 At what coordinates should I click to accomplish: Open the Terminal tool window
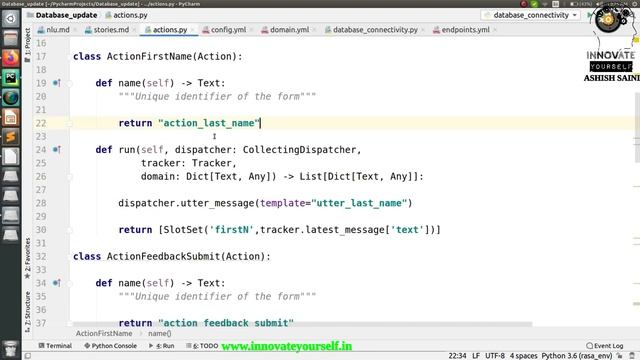point(55,346)
